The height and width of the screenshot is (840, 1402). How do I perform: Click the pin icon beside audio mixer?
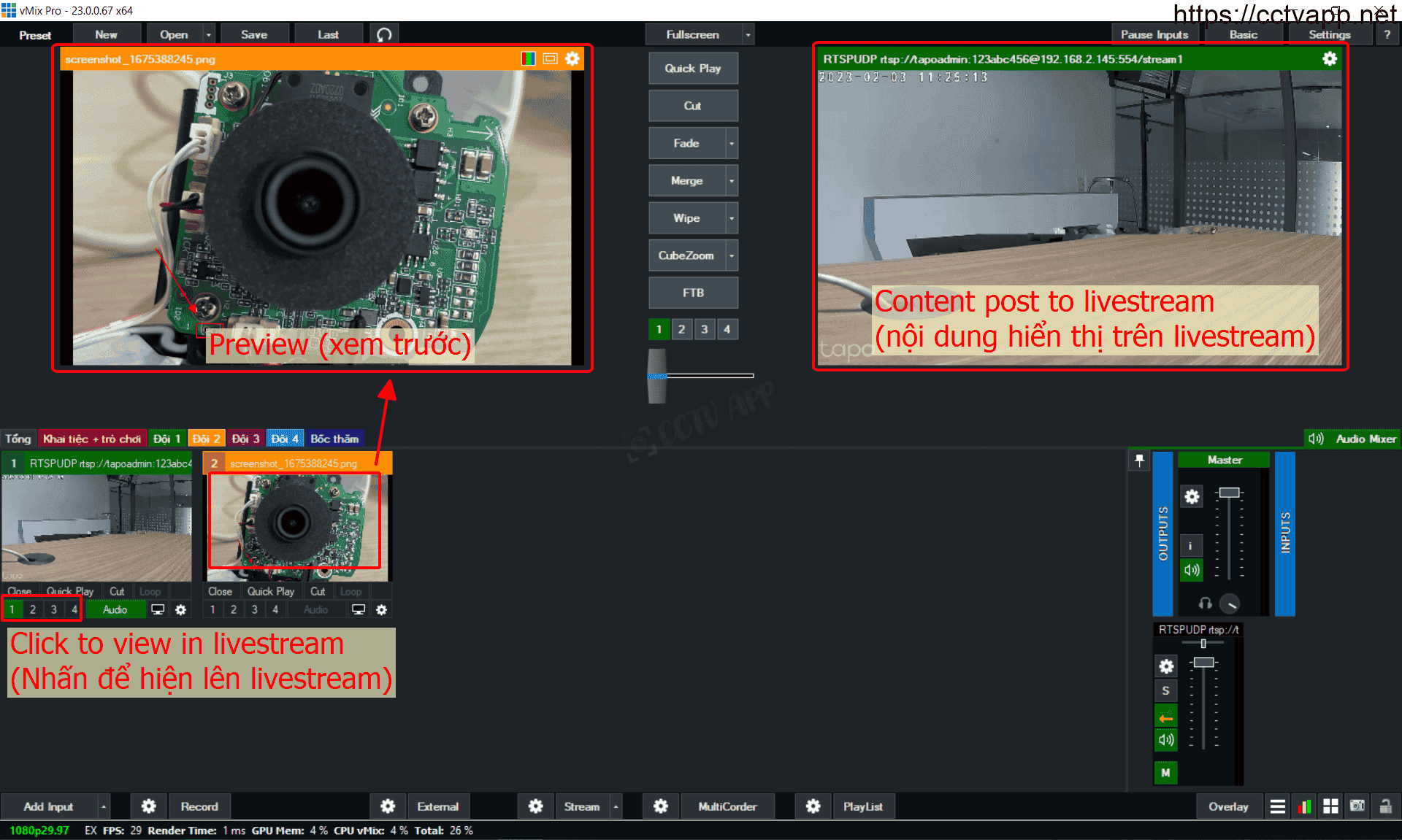coord(1139,461)
